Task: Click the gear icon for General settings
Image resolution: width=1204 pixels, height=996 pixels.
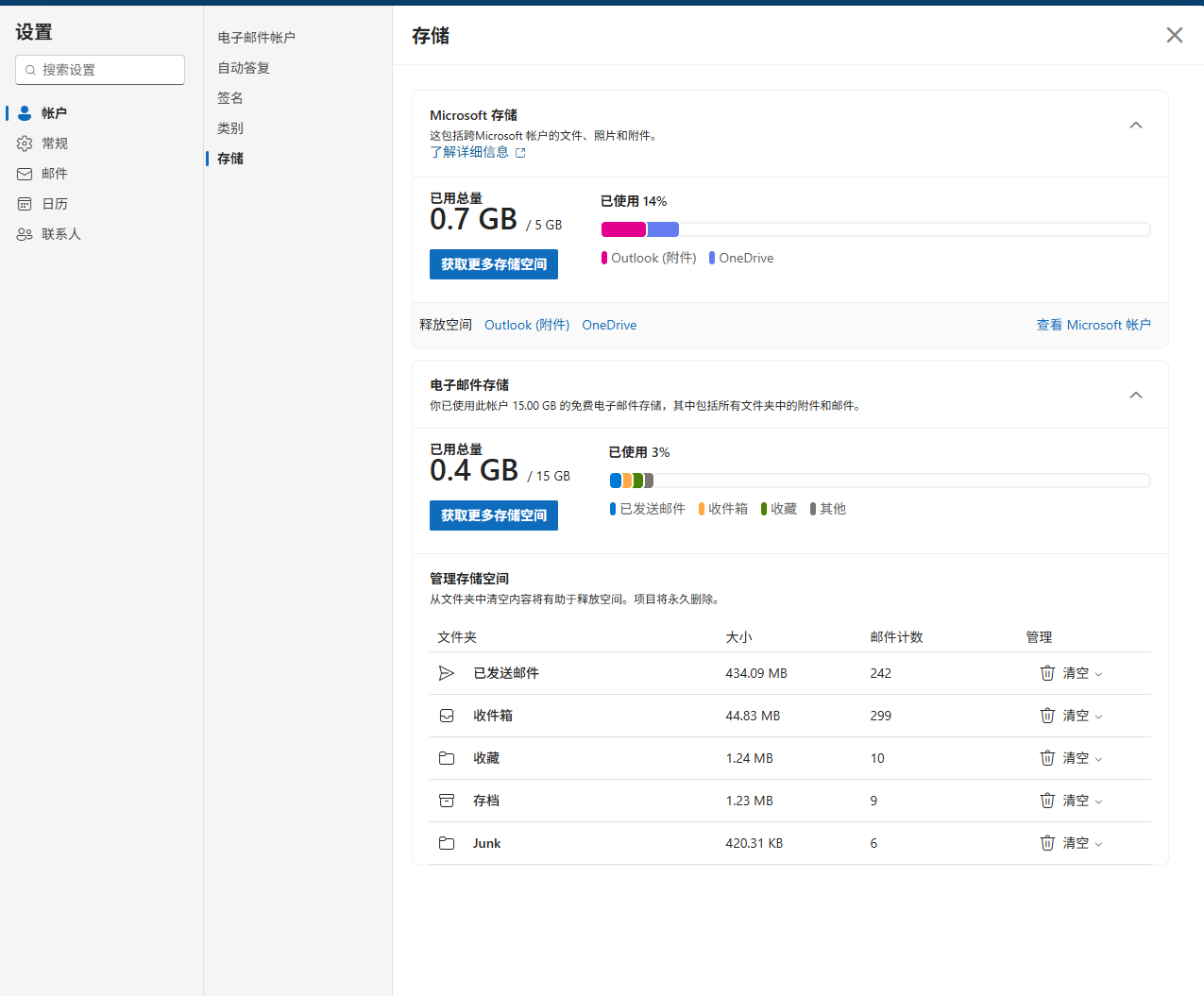Action: tap(25, 143)
